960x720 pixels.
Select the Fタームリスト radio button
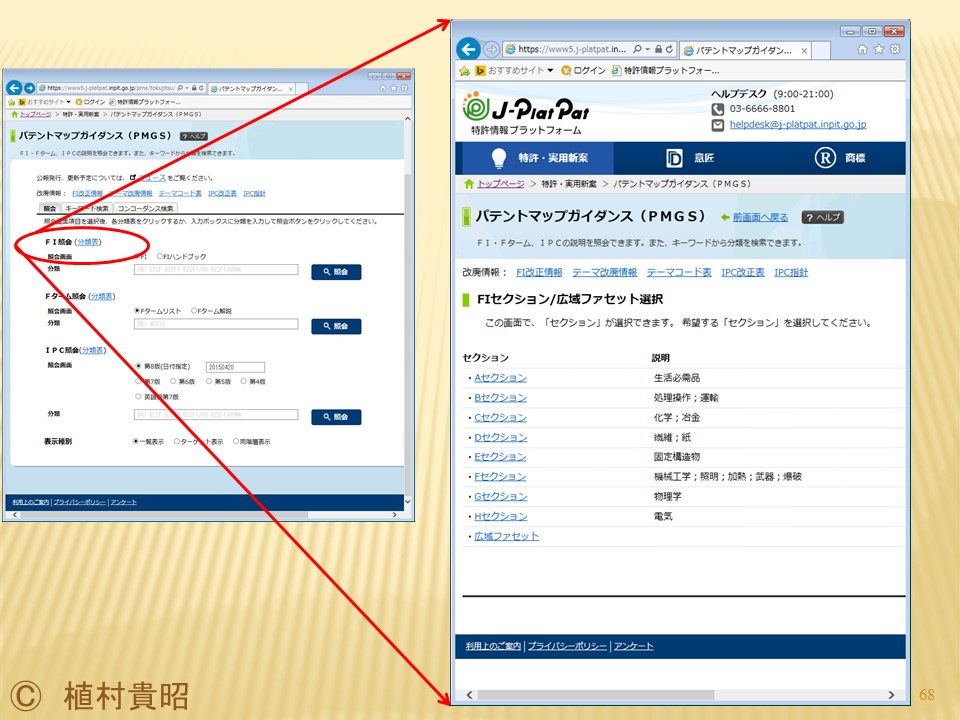[x=137, y=311]
